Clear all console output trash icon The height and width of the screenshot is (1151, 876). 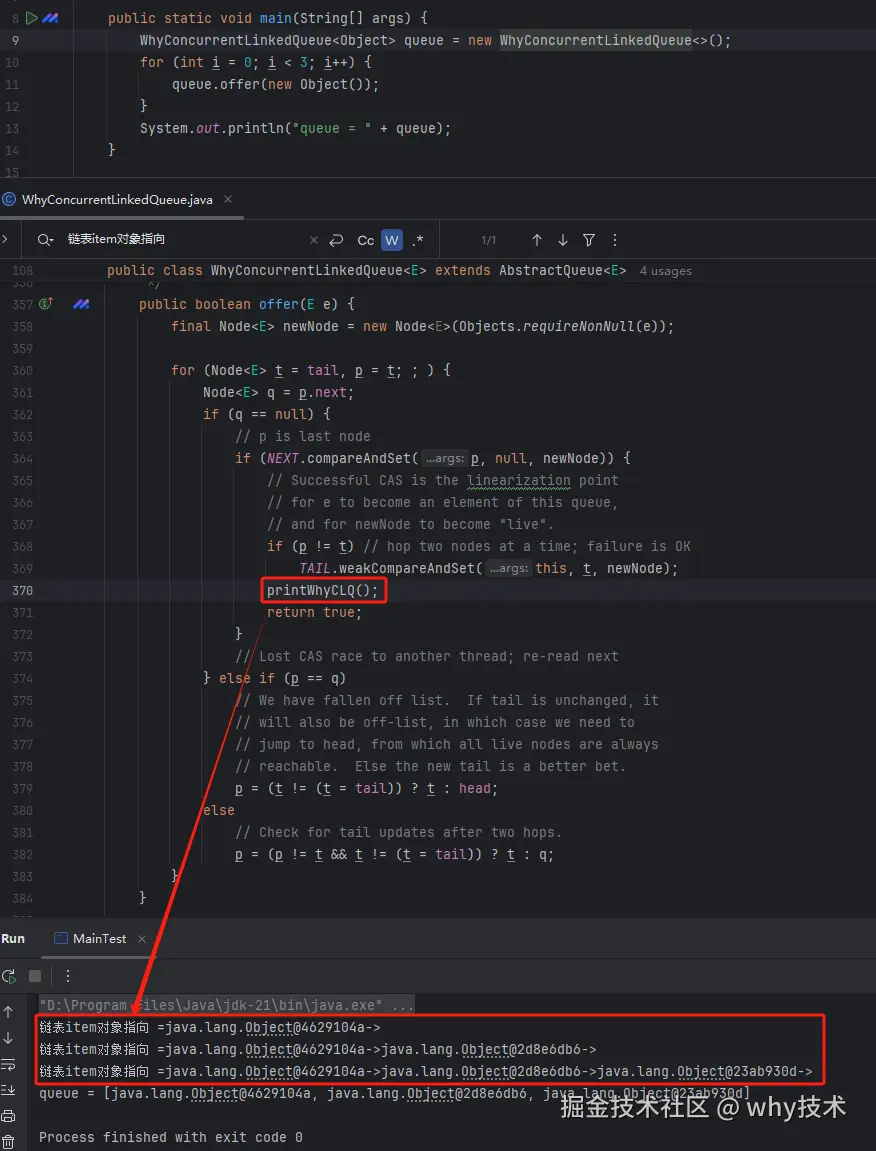click(x=8, y=1141)
